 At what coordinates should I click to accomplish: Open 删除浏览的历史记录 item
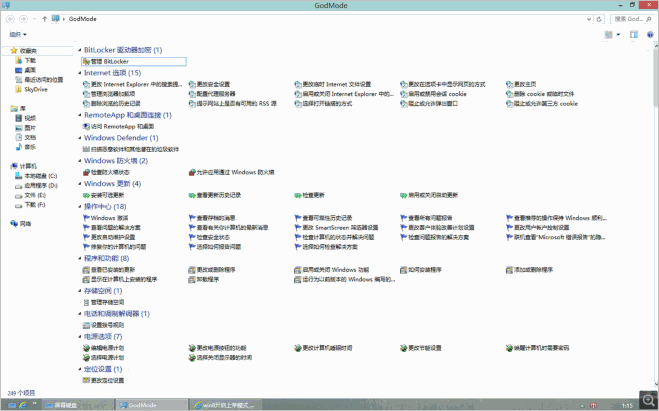[x=112, y=103]
